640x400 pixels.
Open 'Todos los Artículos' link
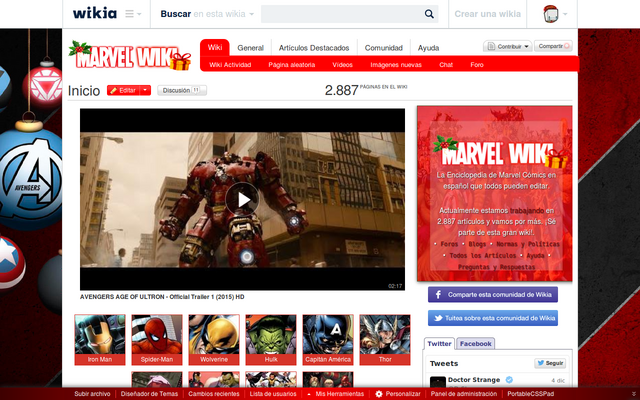pyautogui.click(x=483, y=256)
